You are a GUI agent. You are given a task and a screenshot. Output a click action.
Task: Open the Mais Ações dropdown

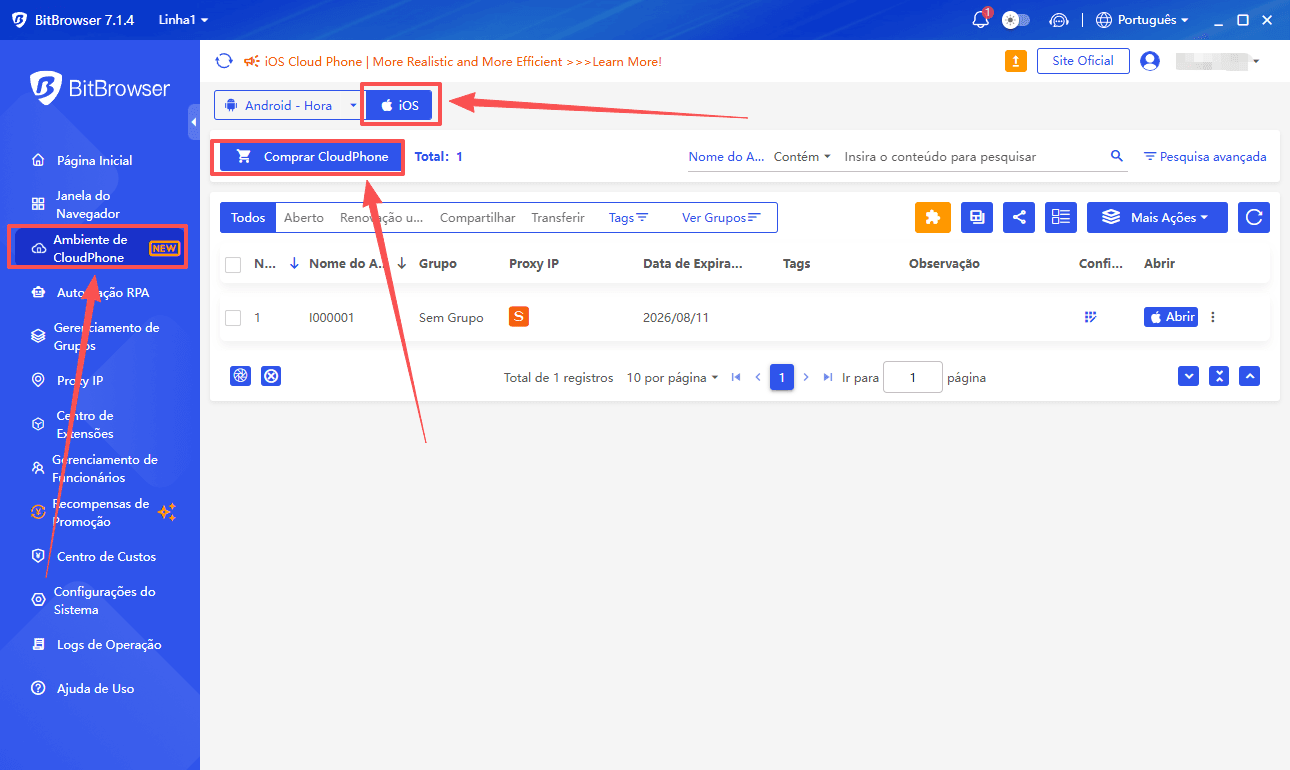1157,217
